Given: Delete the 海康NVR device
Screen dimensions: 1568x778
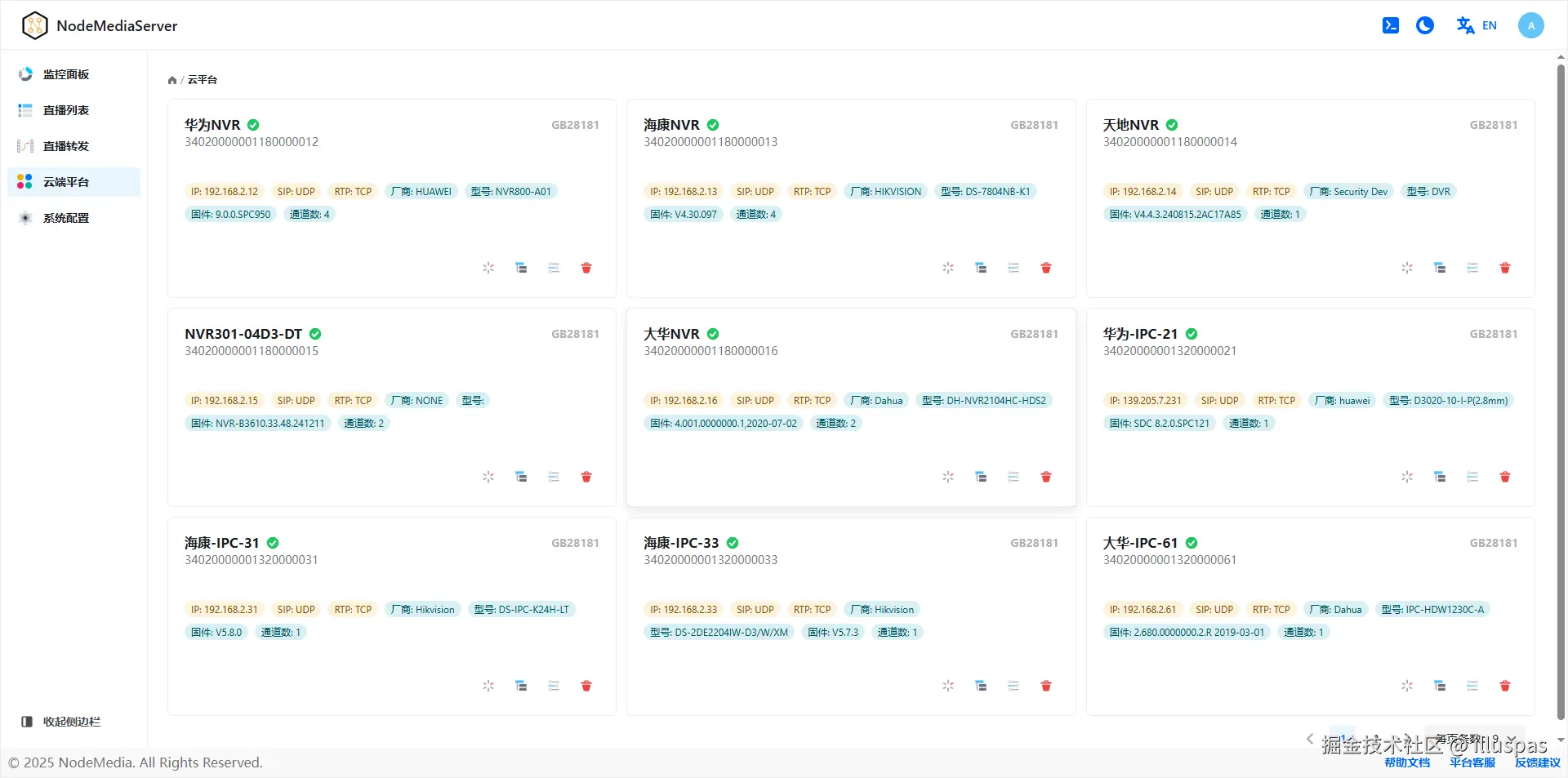Looking at the screenshot, I should pos(1046,268).
